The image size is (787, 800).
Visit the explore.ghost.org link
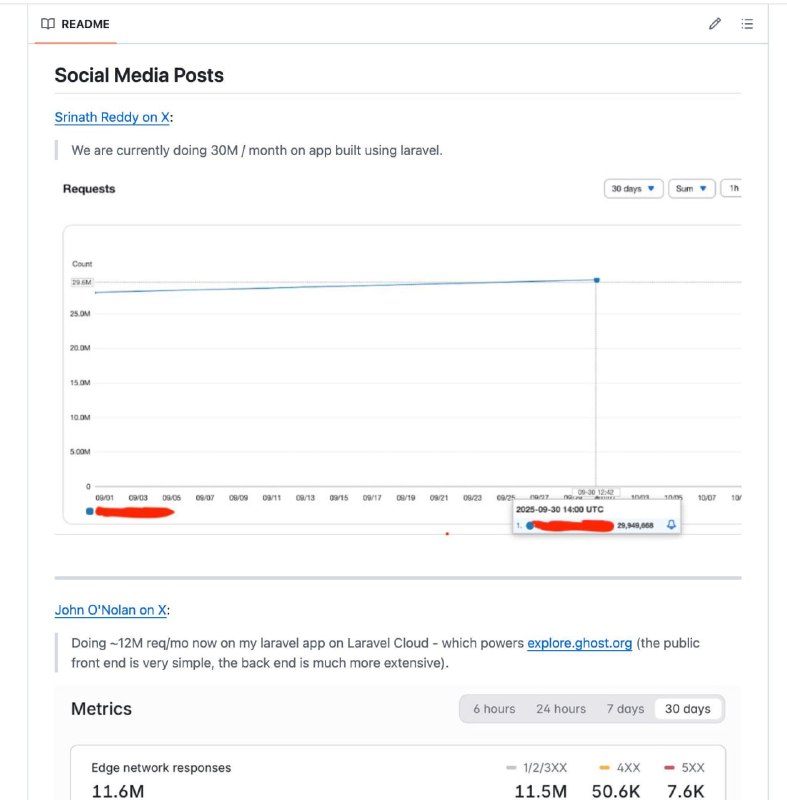pyautogui.click(x=580, y=643)
